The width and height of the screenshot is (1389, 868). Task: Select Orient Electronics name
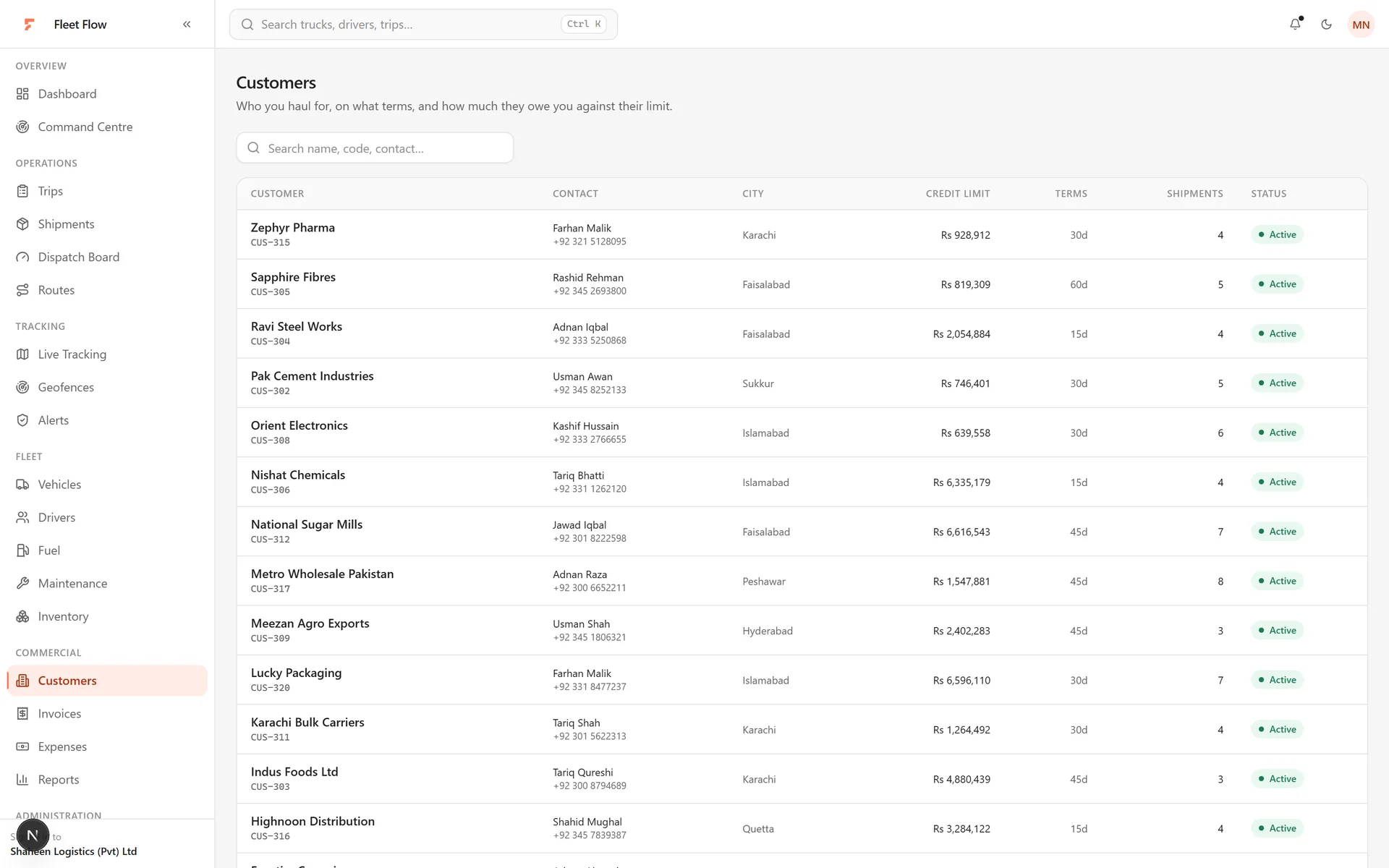point(299,425)
